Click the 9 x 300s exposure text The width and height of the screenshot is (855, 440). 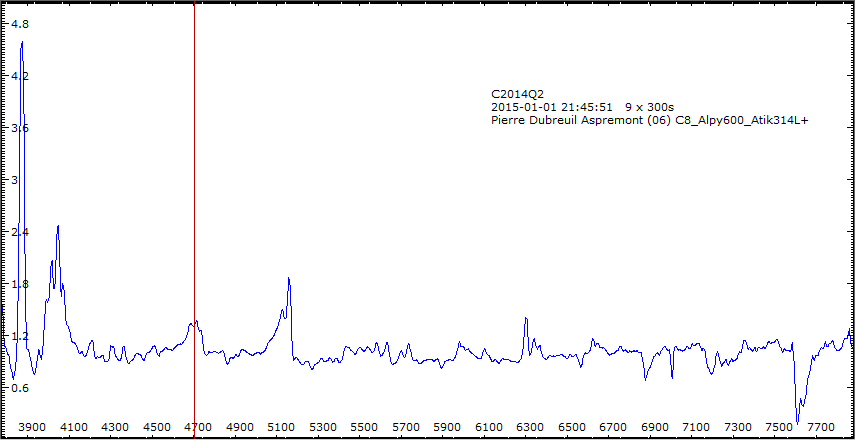pos(650,106)
